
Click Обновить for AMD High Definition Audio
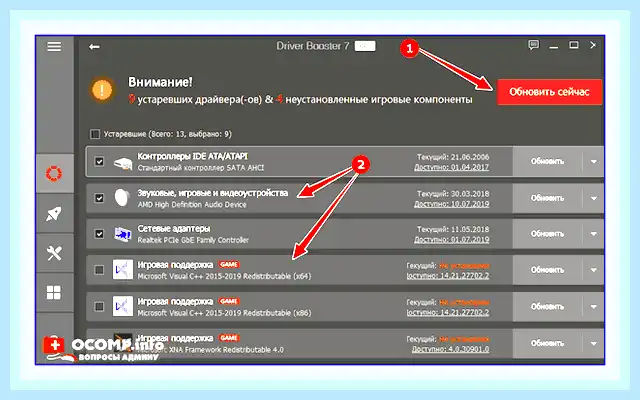547,198
